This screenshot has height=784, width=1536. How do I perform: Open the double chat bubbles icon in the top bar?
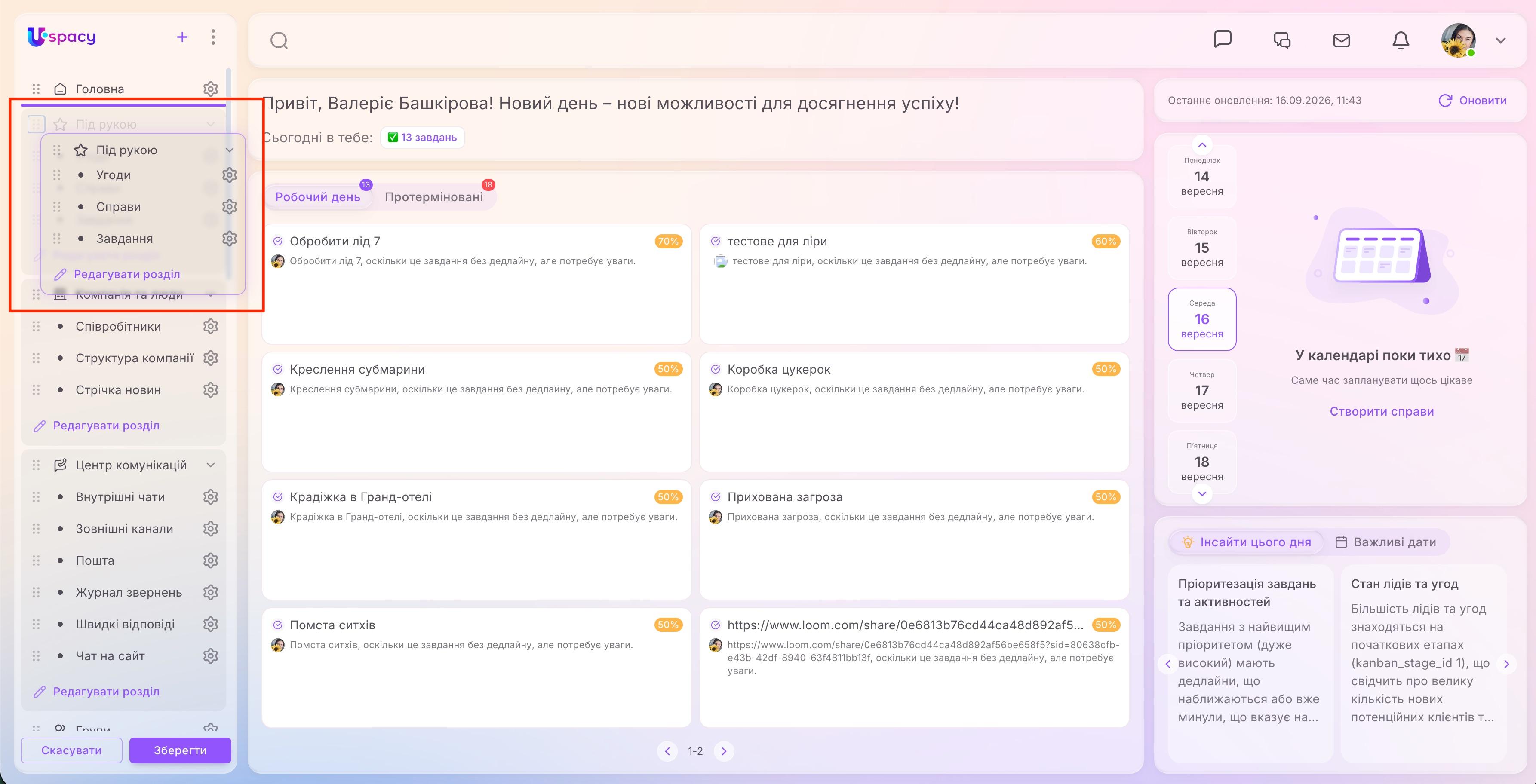pyautogui.click(x=1282, y=40)
